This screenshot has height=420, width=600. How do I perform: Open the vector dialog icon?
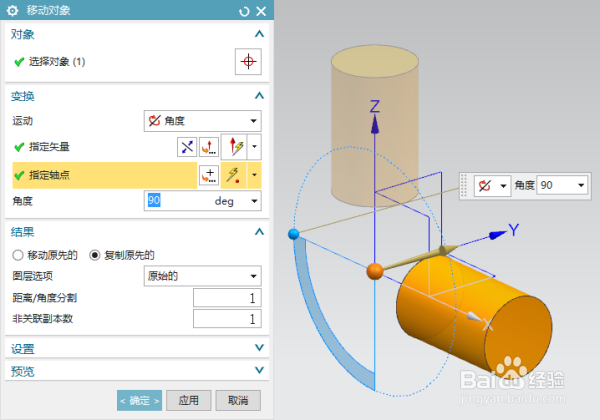[x=209, y=147]
